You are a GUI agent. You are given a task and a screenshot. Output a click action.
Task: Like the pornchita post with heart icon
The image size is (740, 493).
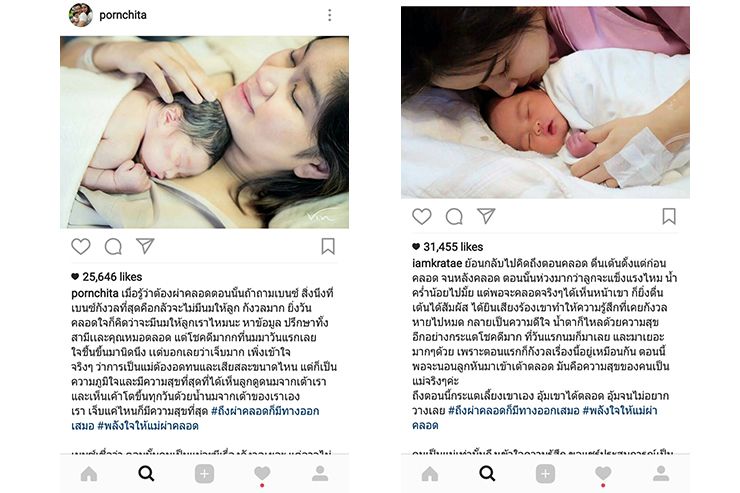(x=81, y=246)
